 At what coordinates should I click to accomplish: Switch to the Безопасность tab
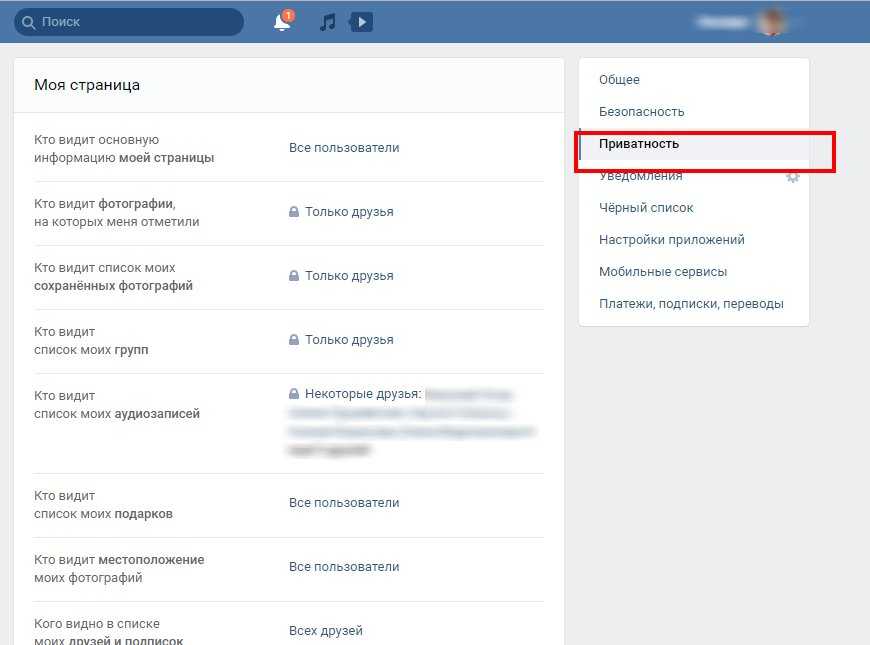(x=641, y=112)
